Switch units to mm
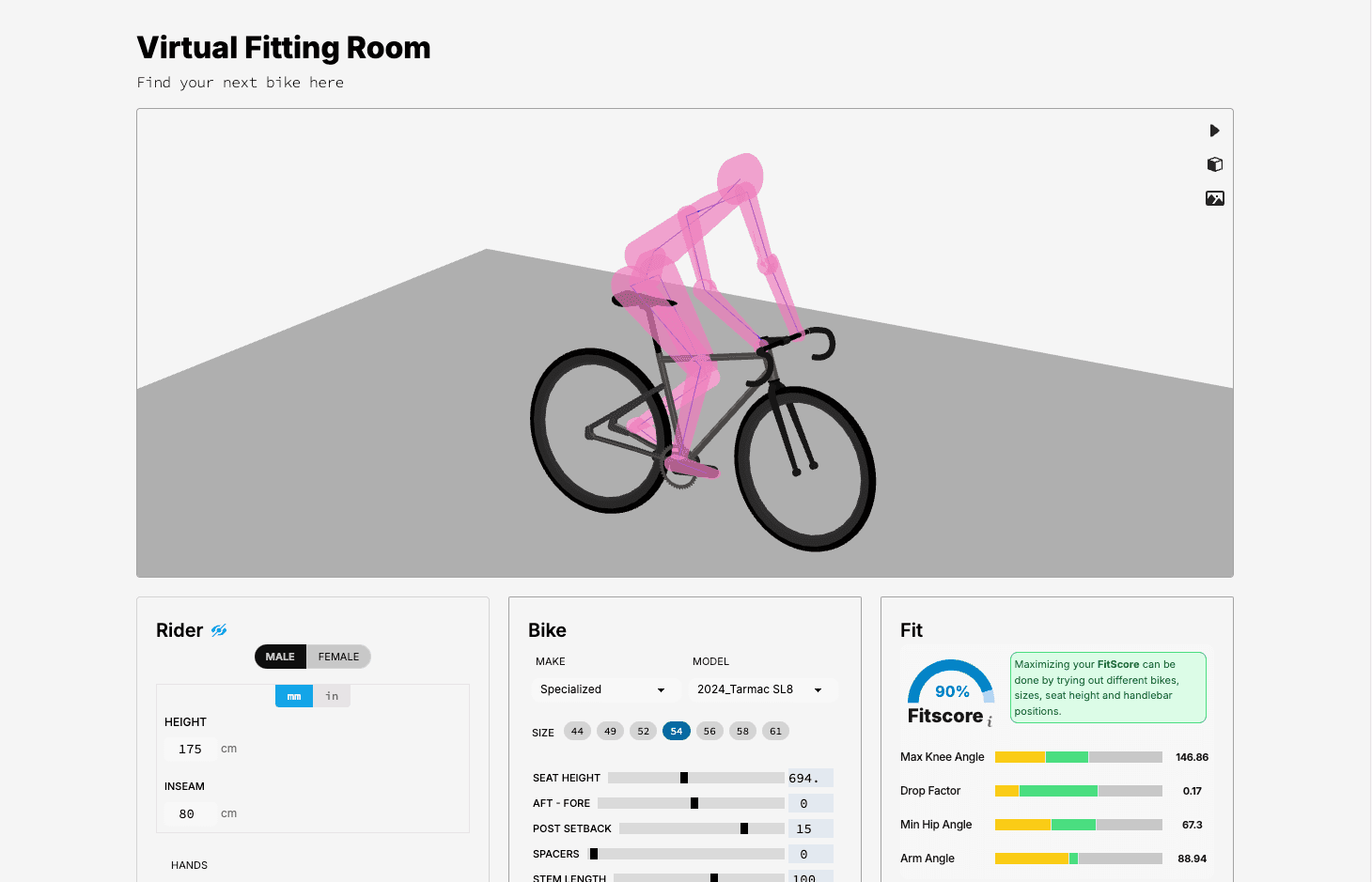1372x882 pixels. coord(294,696)
